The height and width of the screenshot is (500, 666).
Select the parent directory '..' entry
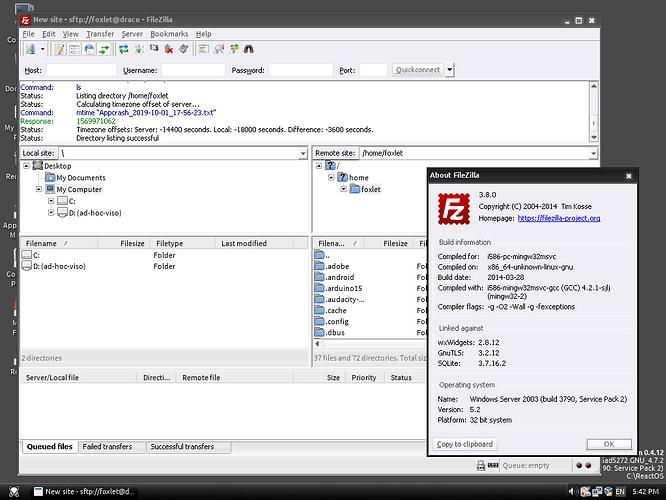(x=322, y=255)
